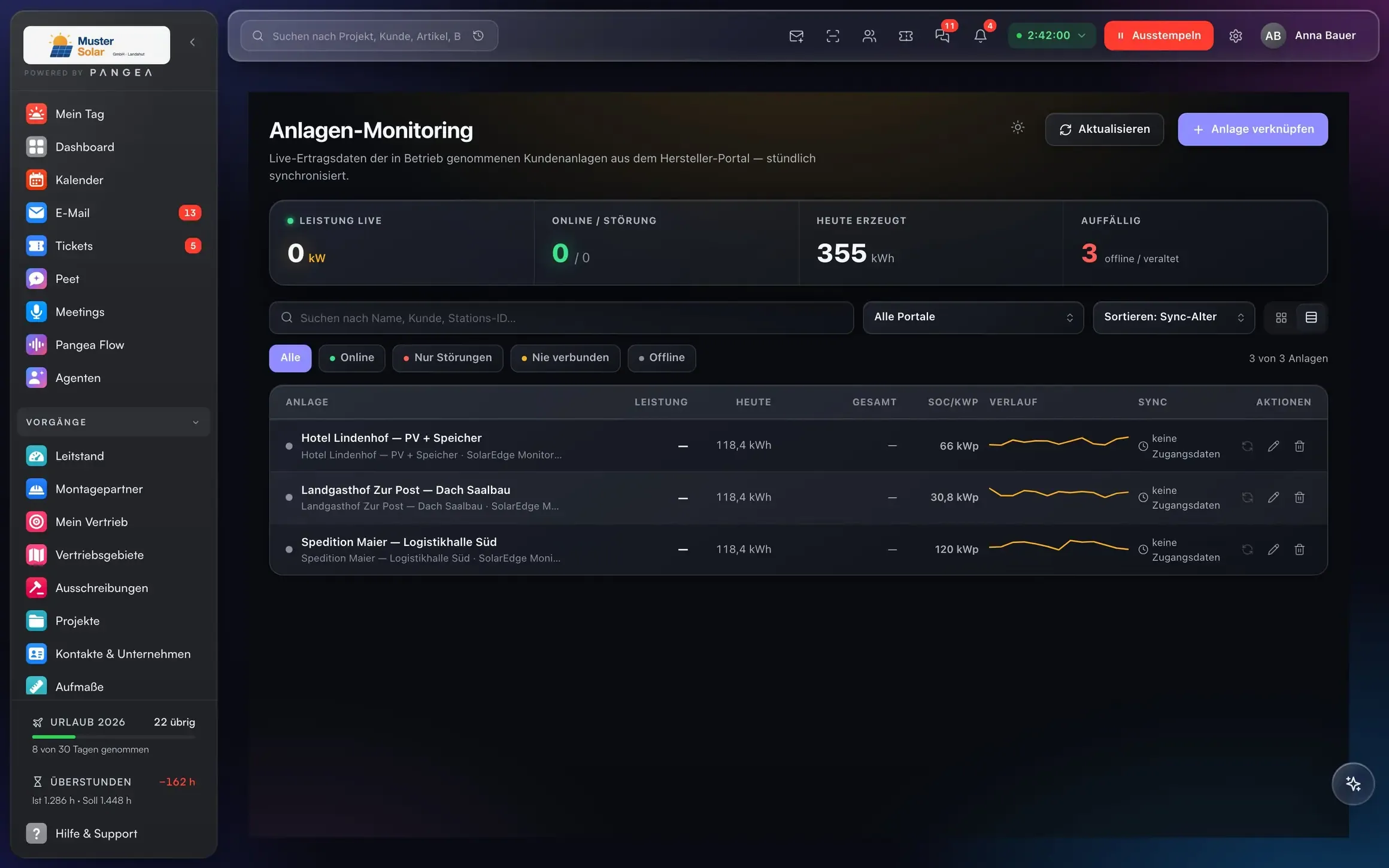Click the global project search field
The width and height of the screenshot is (1389, 868).
[x=369, y=36]
